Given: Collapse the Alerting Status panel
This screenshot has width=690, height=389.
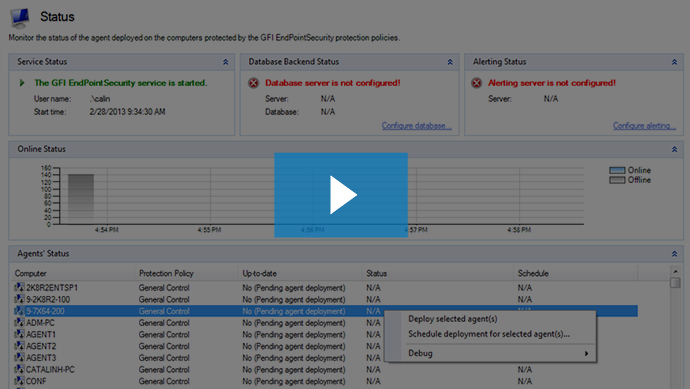Looking at the screenshot, I should click(x=674, y=62).
